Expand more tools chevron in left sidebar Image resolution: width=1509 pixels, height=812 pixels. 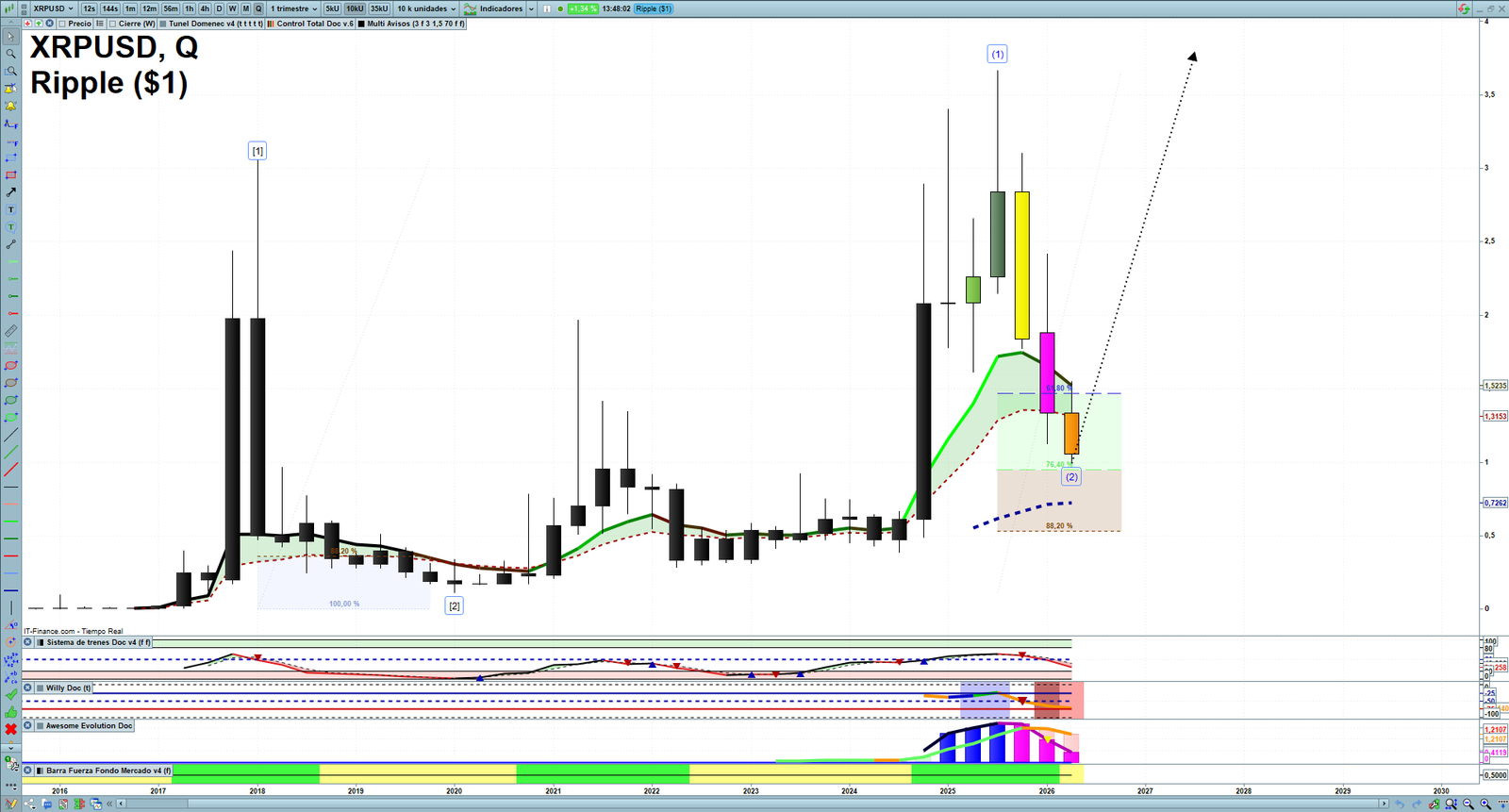click(11, 748)
